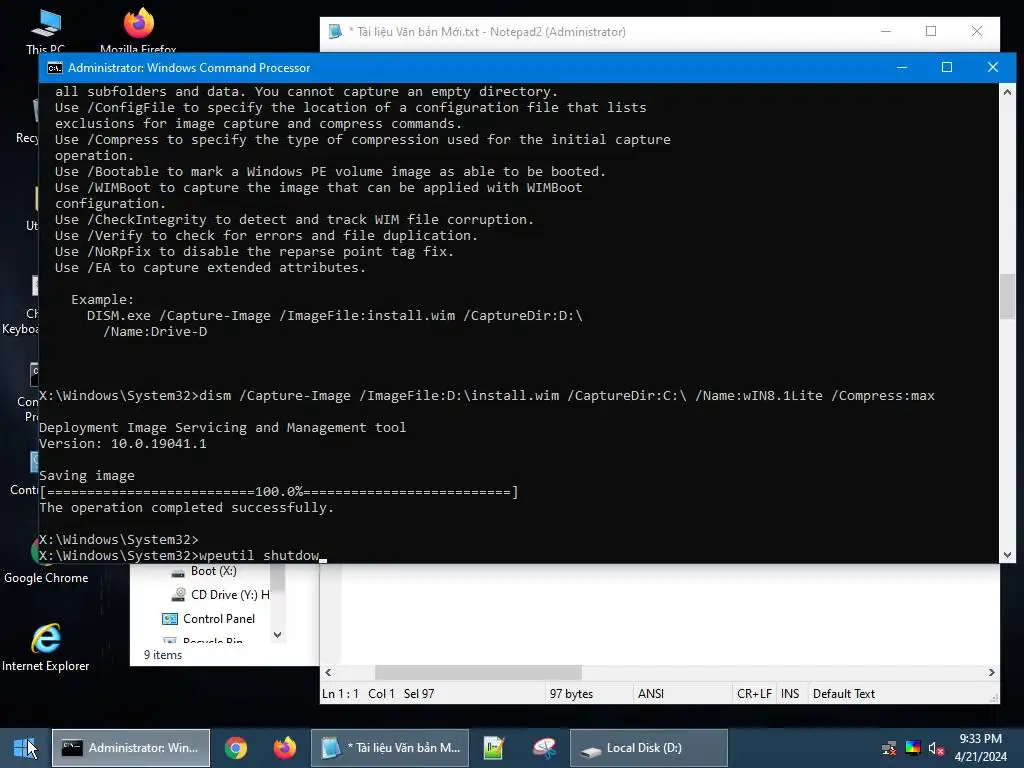The width and height of the screenshot is (1024, 768).
Task: Open the Snipping Tool taskbar icon
Action: (x=543, y=748)
